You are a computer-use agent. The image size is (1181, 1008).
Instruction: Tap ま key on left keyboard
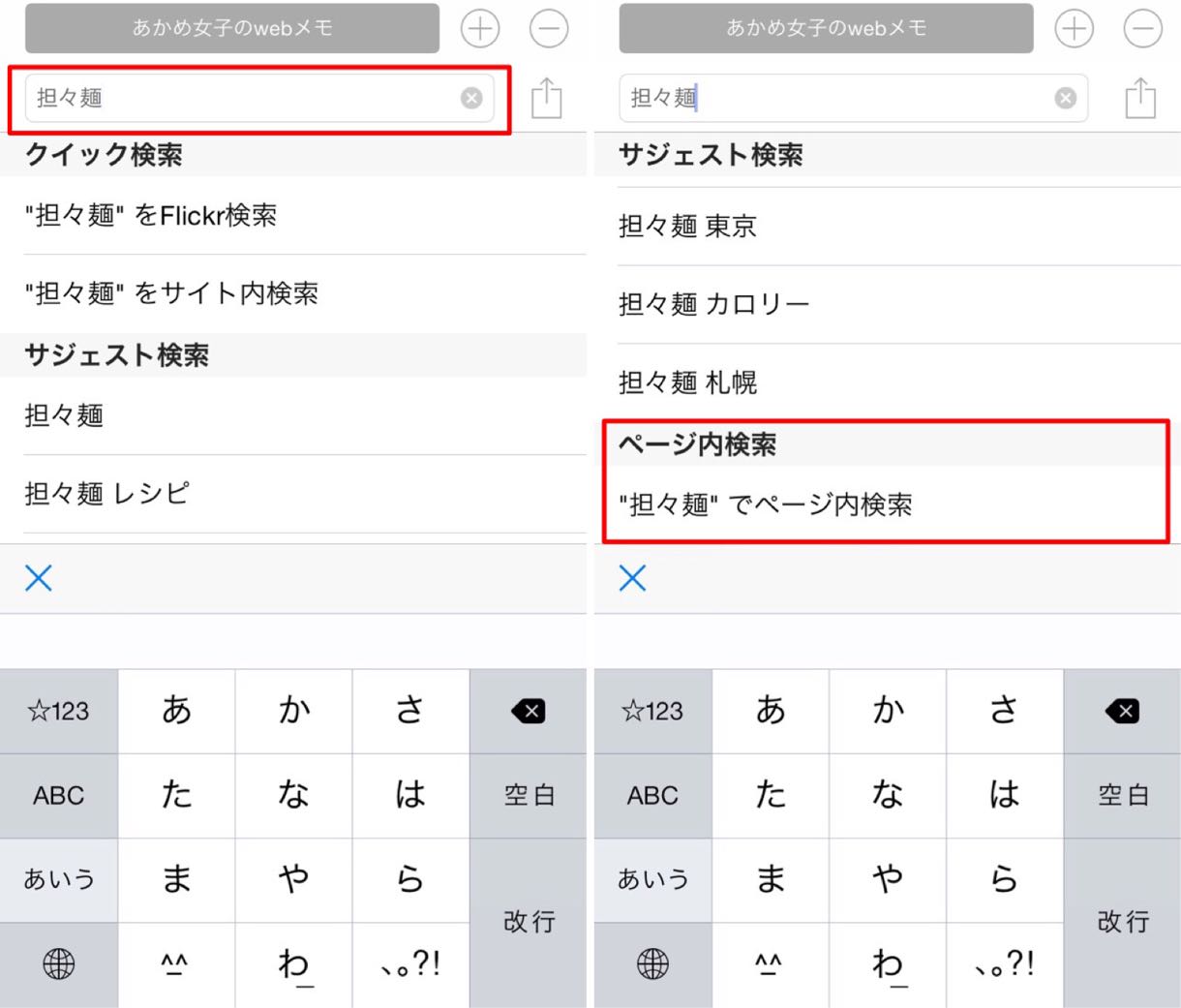176,880
